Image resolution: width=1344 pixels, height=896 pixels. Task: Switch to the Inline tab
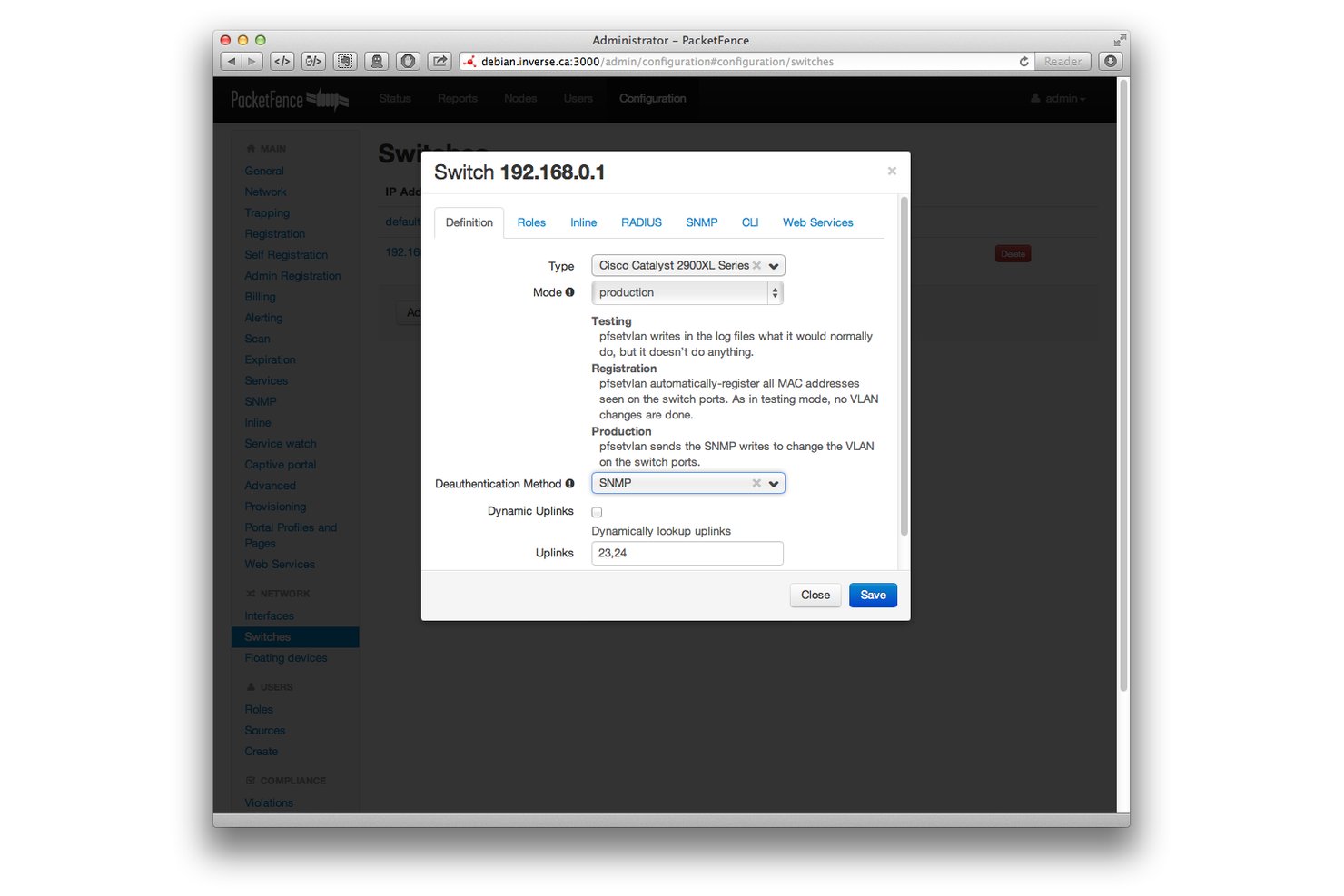point(583,222)
